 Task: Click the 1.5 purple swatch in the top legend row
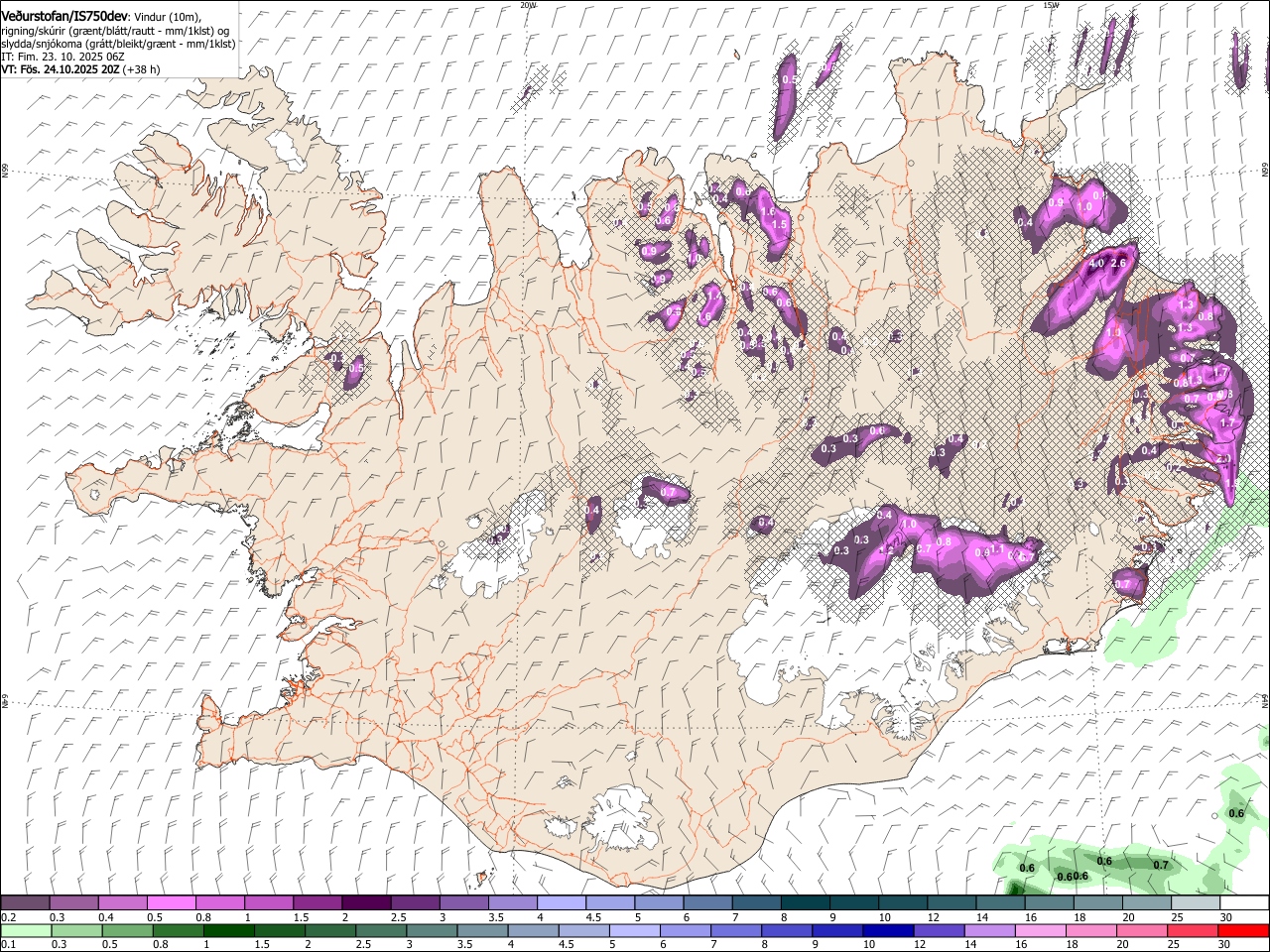coord(317,903)
